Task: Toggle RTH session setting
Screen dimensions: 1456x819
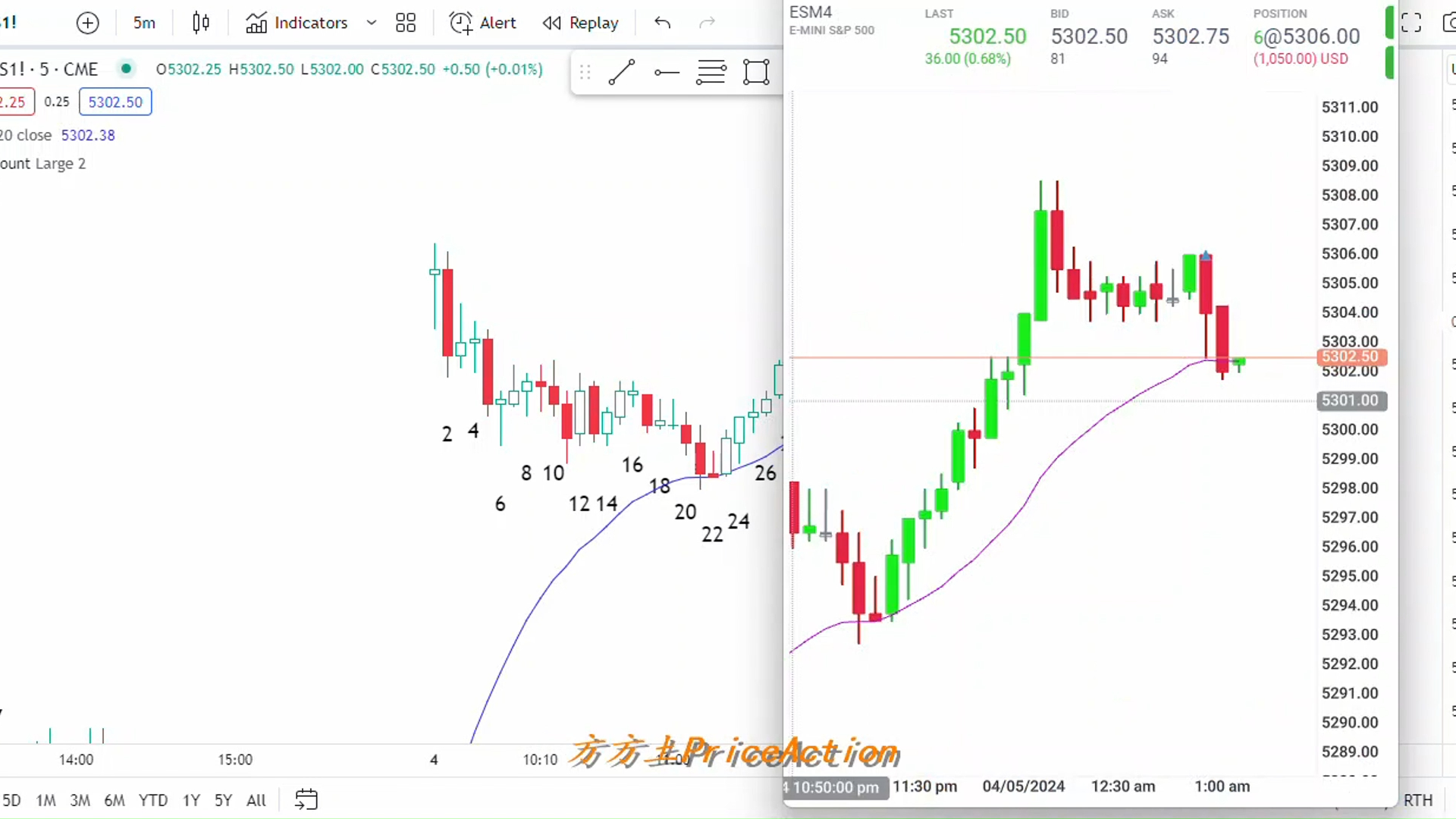Action: coord(1417,800)
